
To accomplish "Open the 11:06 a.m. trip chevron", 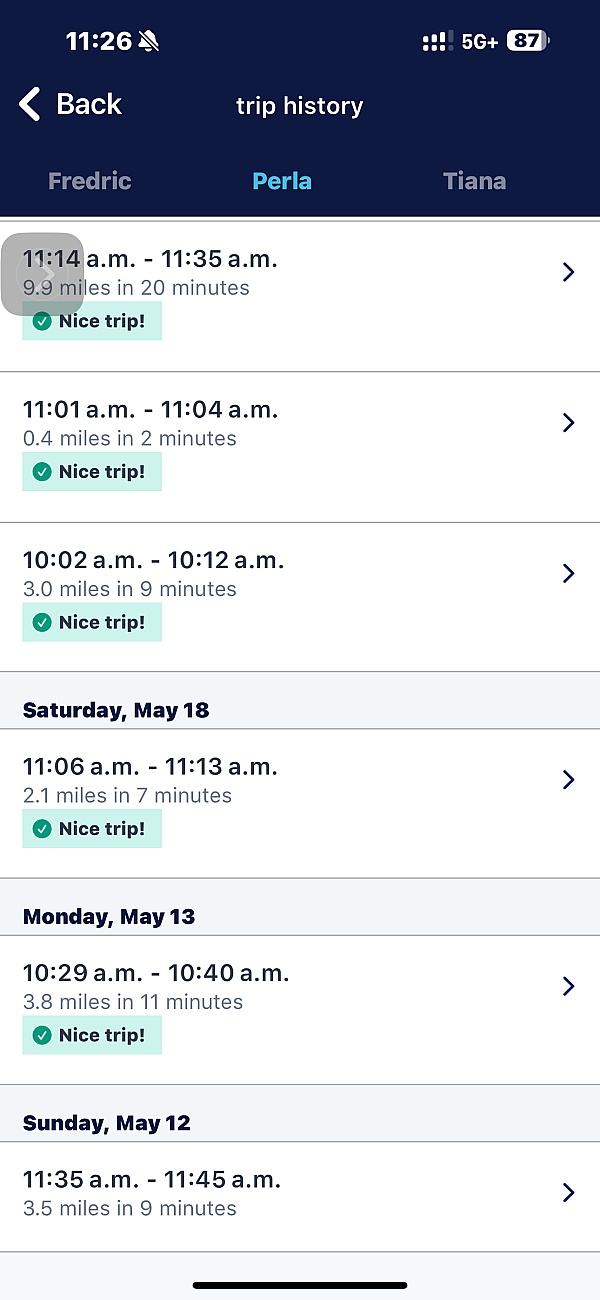I will (568, 780).
